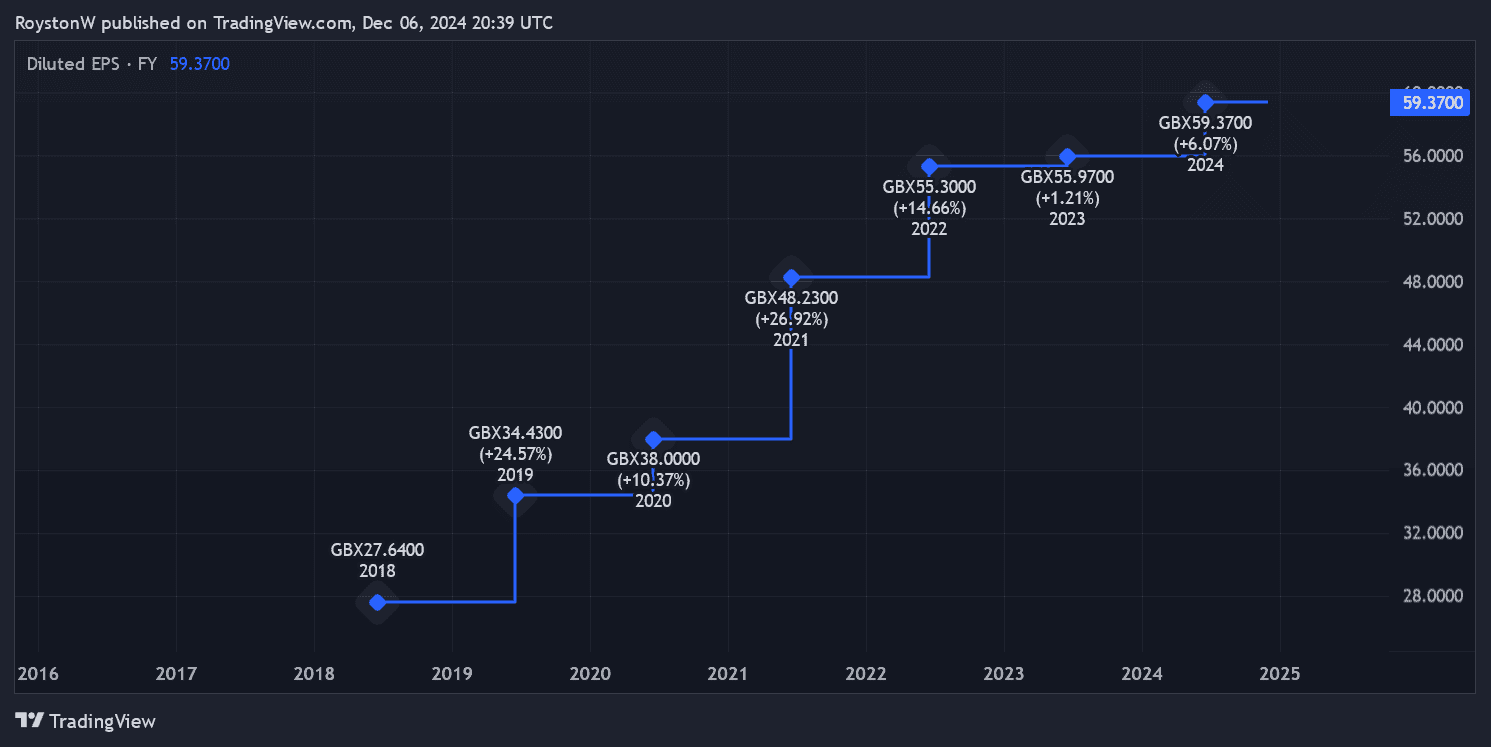Click the highlighted 59.3700 price axis tag

pos(1432,102)
